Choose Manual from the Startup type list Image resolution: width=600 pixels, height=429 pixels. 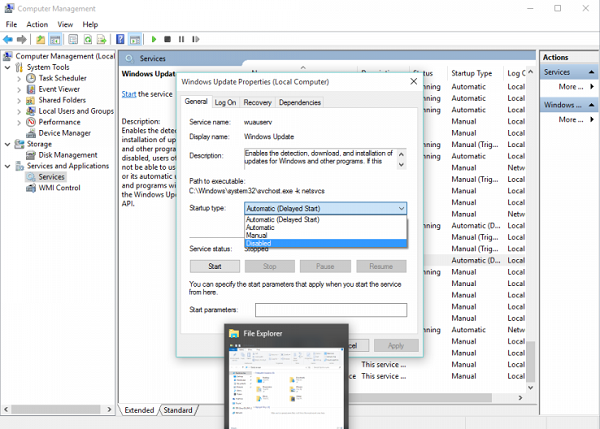tap(257, 235)
